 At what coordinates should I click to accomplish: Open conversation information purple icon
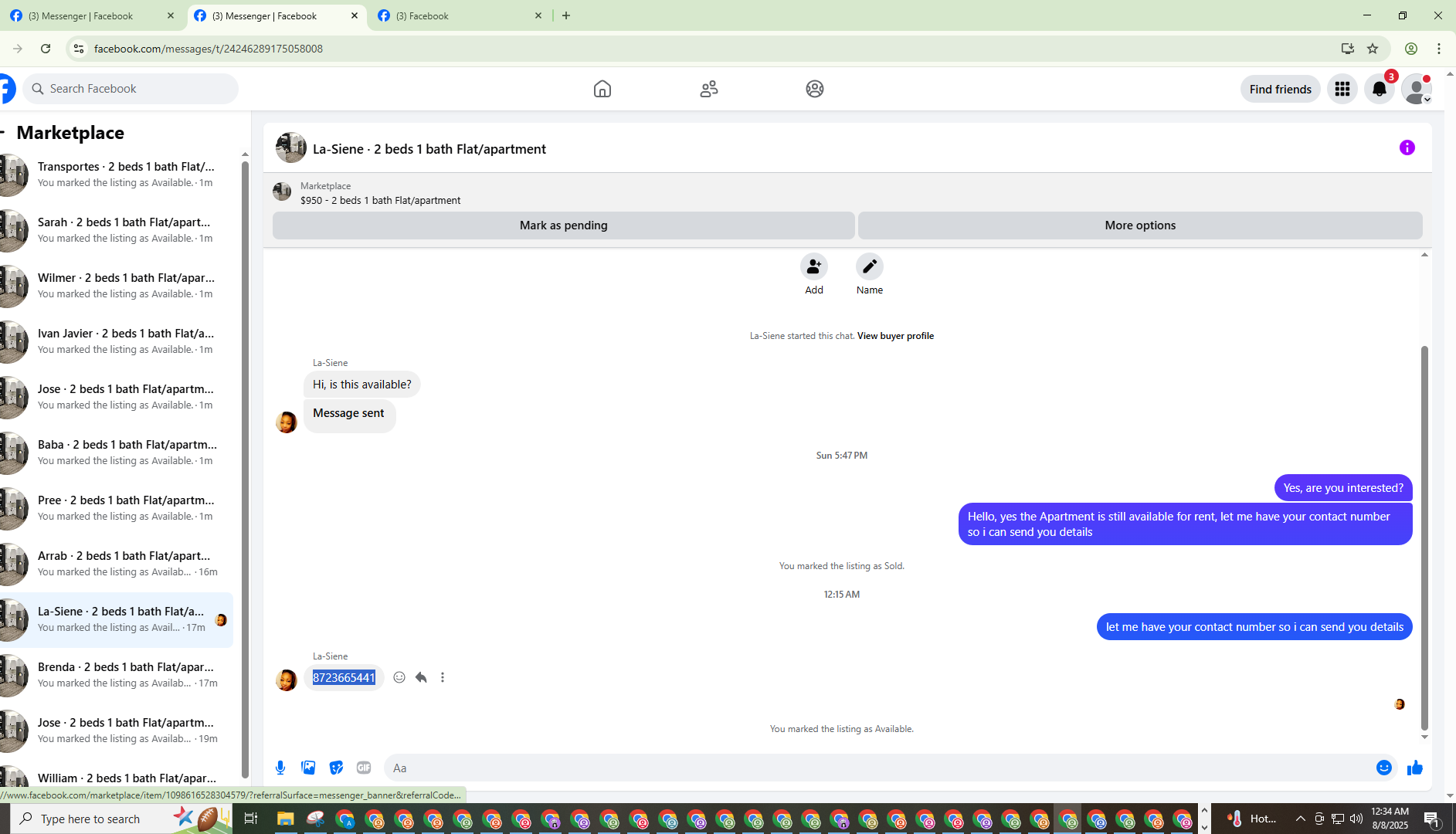click(1407, 147)
